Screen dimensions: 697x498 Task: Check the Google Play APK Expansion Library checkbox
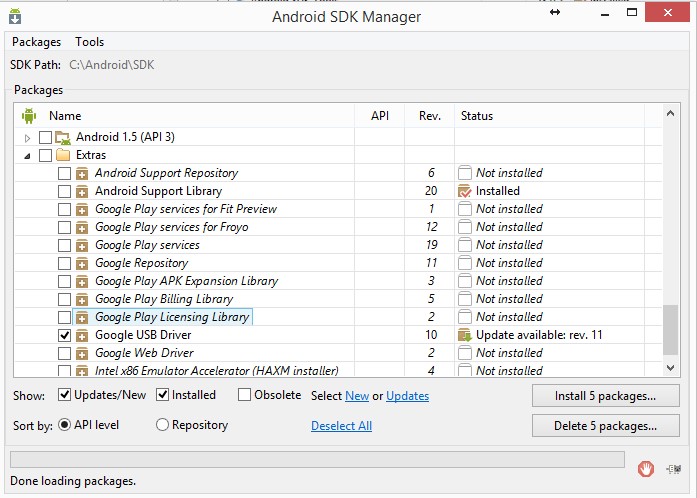click(64, 281)
